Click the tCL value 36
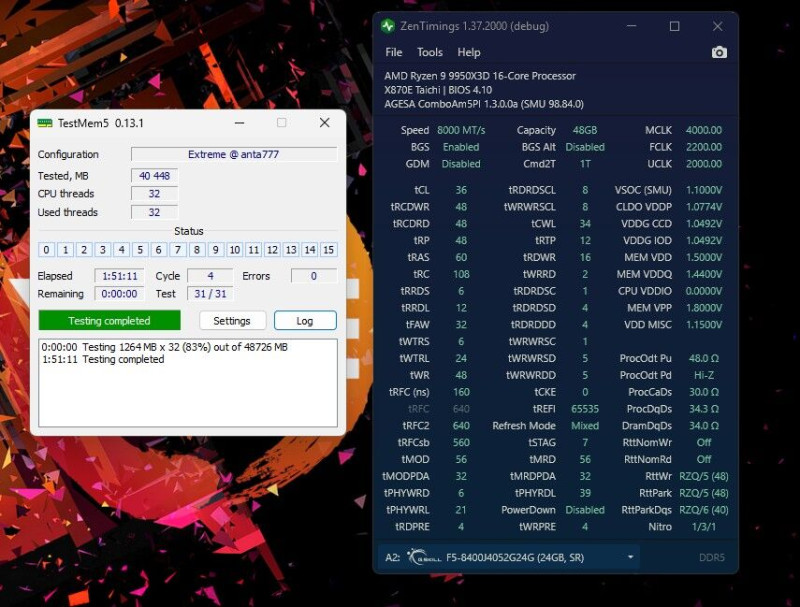800x607 pixels. click(x=461, y=190)
